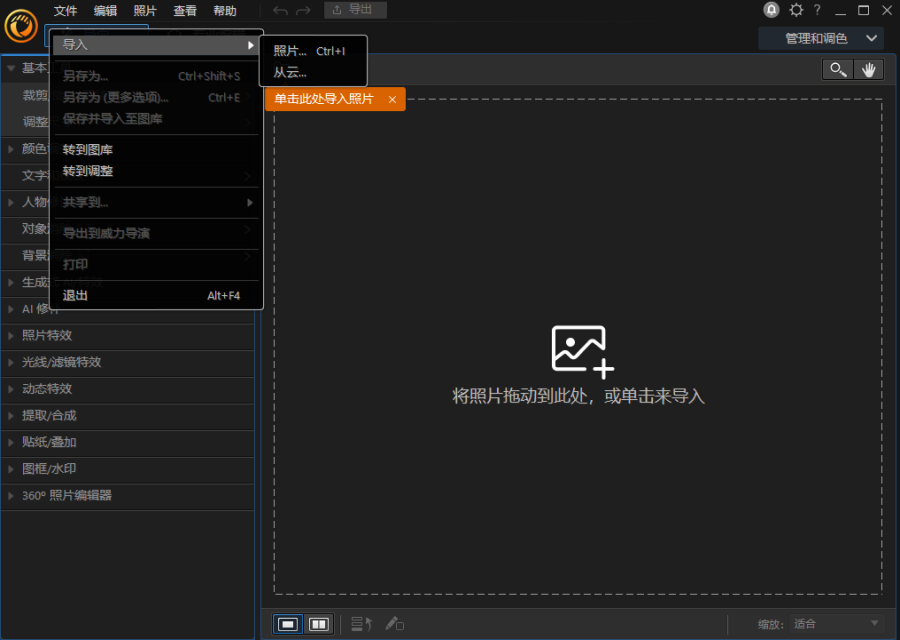Viewport: 900px width, 640px height.
Task: Open help question mark icon
Action: [x=817, y=10]
